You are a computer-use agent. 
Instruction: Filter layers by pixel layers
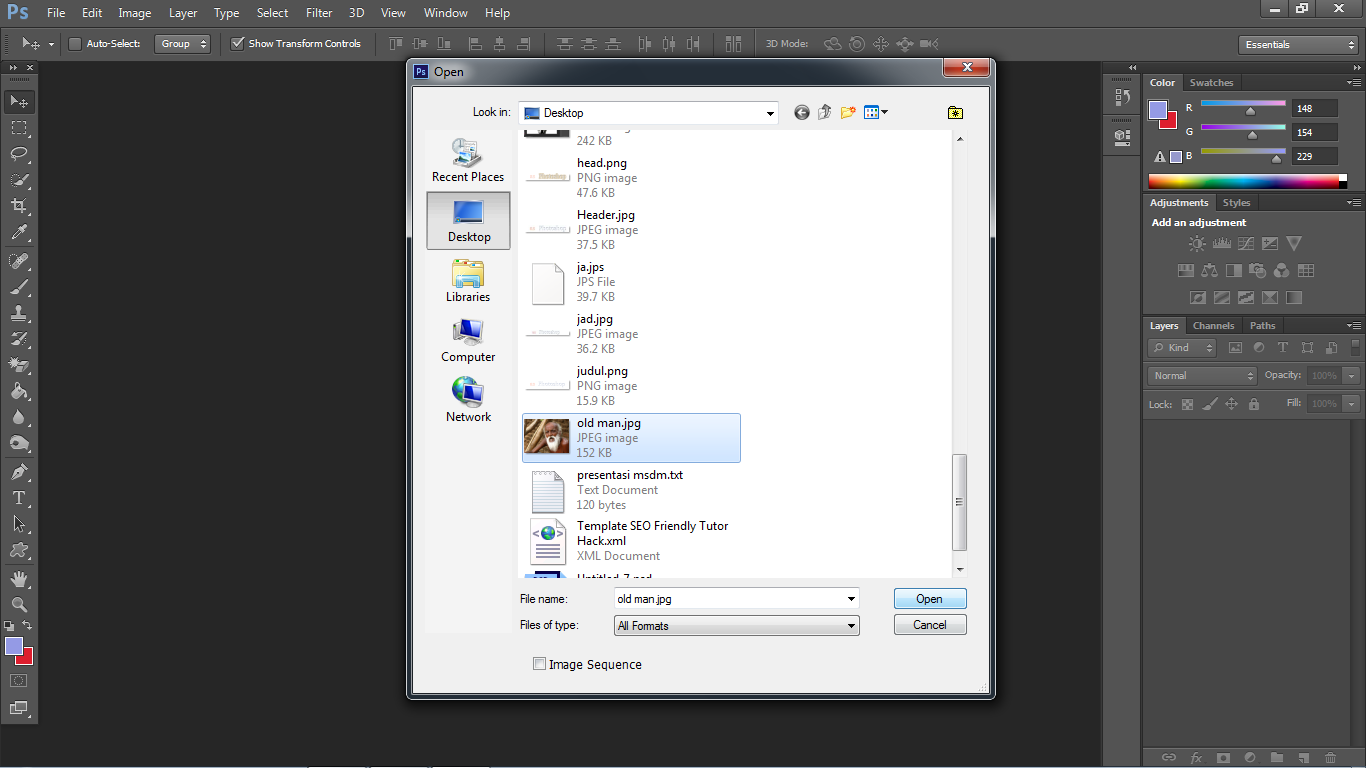[x=1235, y=348]
